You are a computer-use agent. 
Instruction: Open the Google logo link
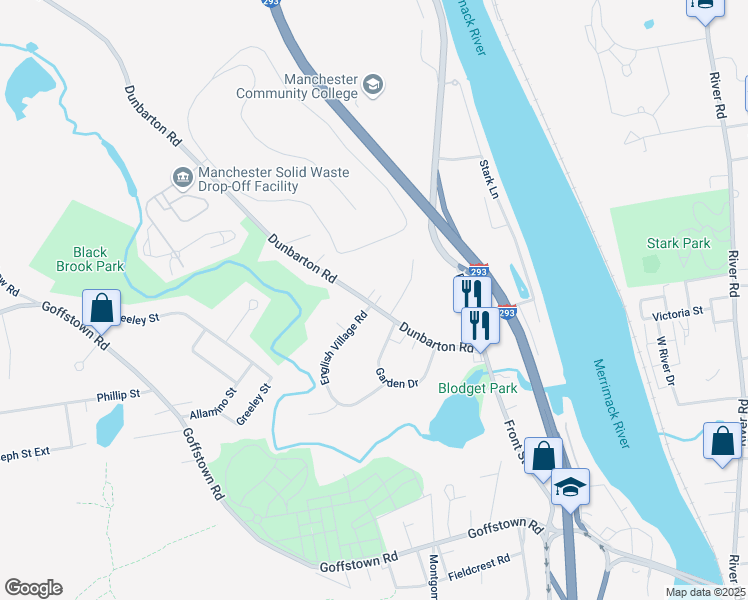coord(33,588)
